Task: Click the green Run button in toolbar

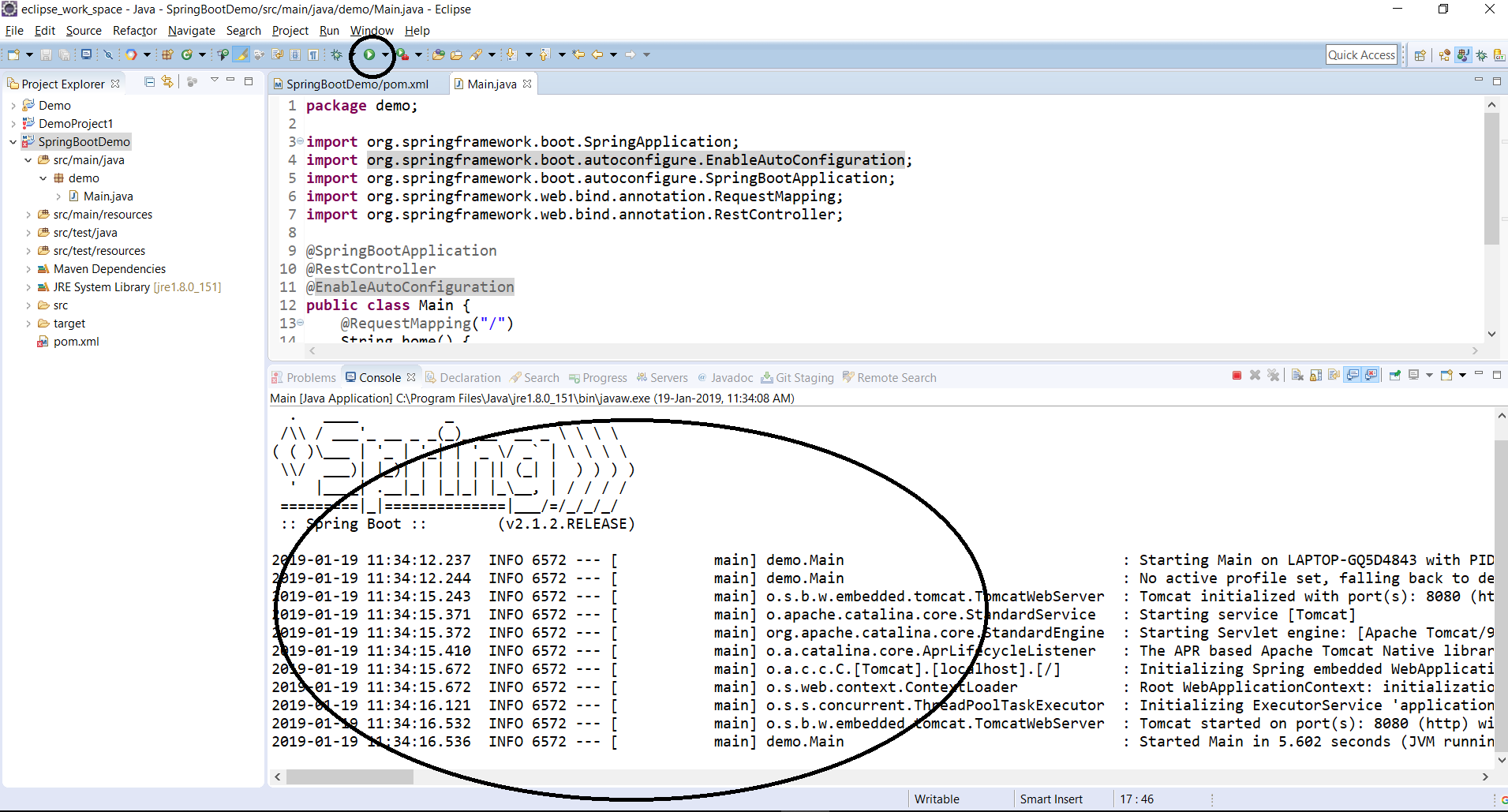Action: (x=369, y=54)
